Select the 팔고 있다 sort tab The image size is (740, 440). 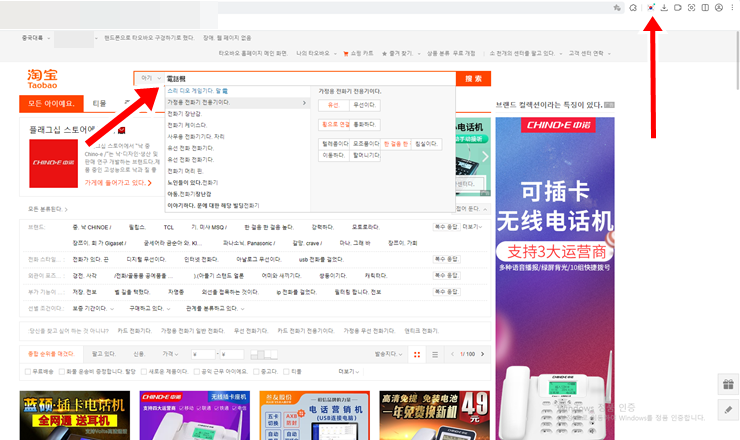click(x=103, y=354)
